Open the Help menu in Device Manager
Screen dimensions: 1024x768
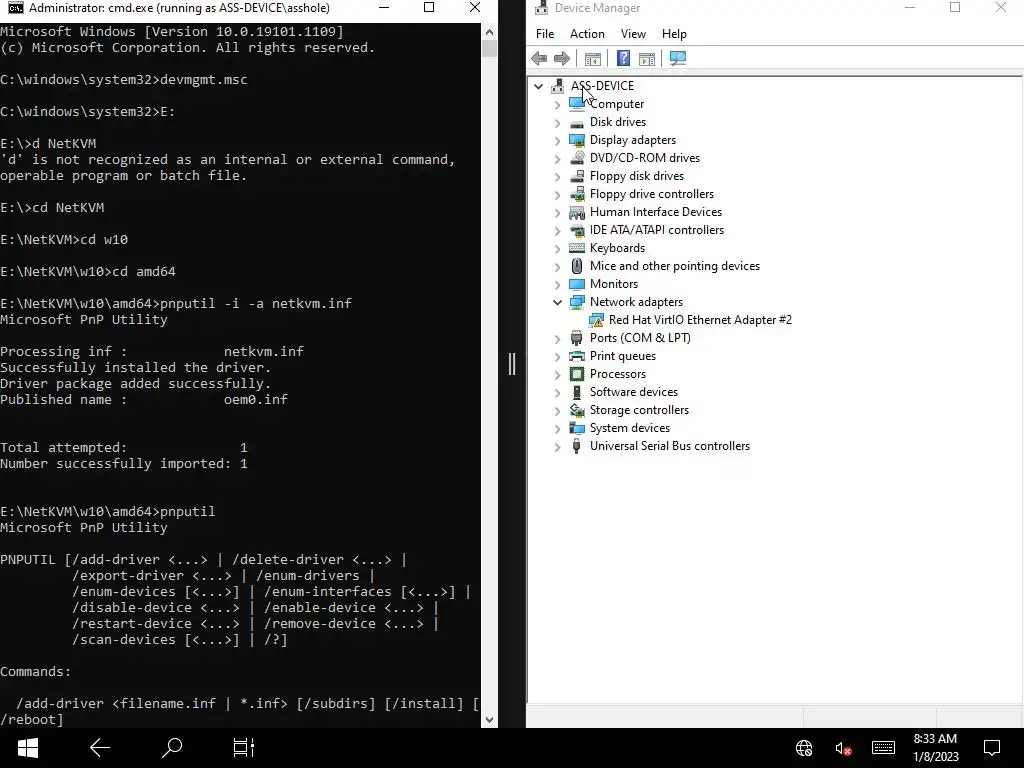(674, 34)
